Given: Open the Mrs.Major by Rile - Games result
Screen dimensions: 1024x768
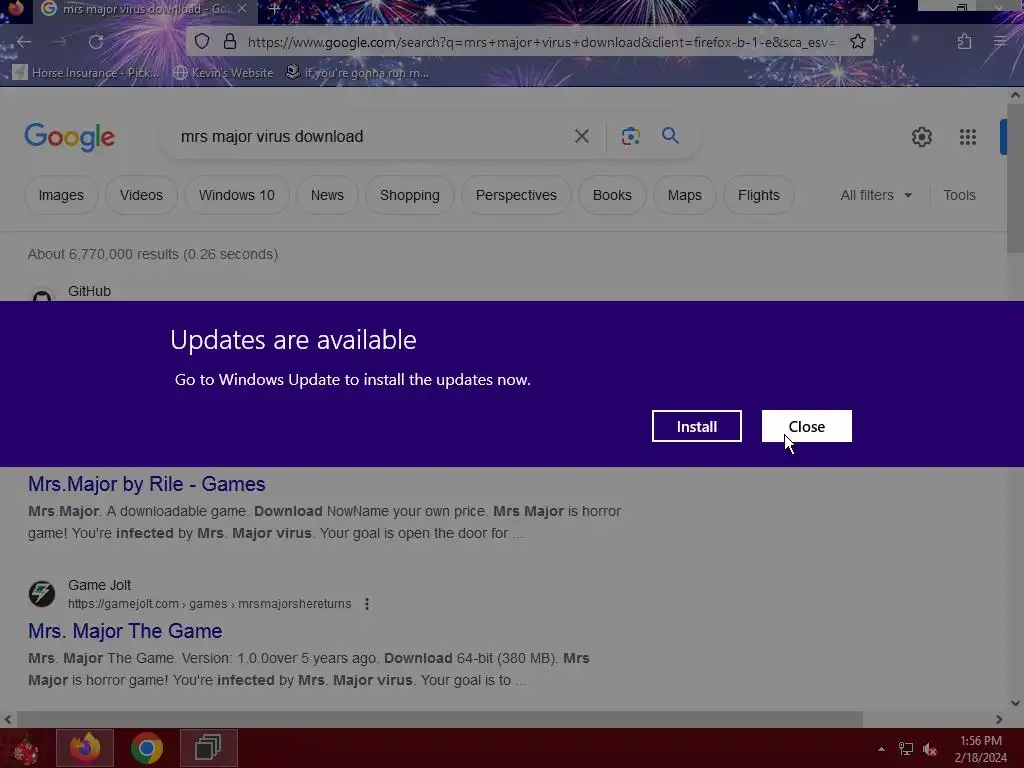Looking at the screenshot, I should click(146, 484).
